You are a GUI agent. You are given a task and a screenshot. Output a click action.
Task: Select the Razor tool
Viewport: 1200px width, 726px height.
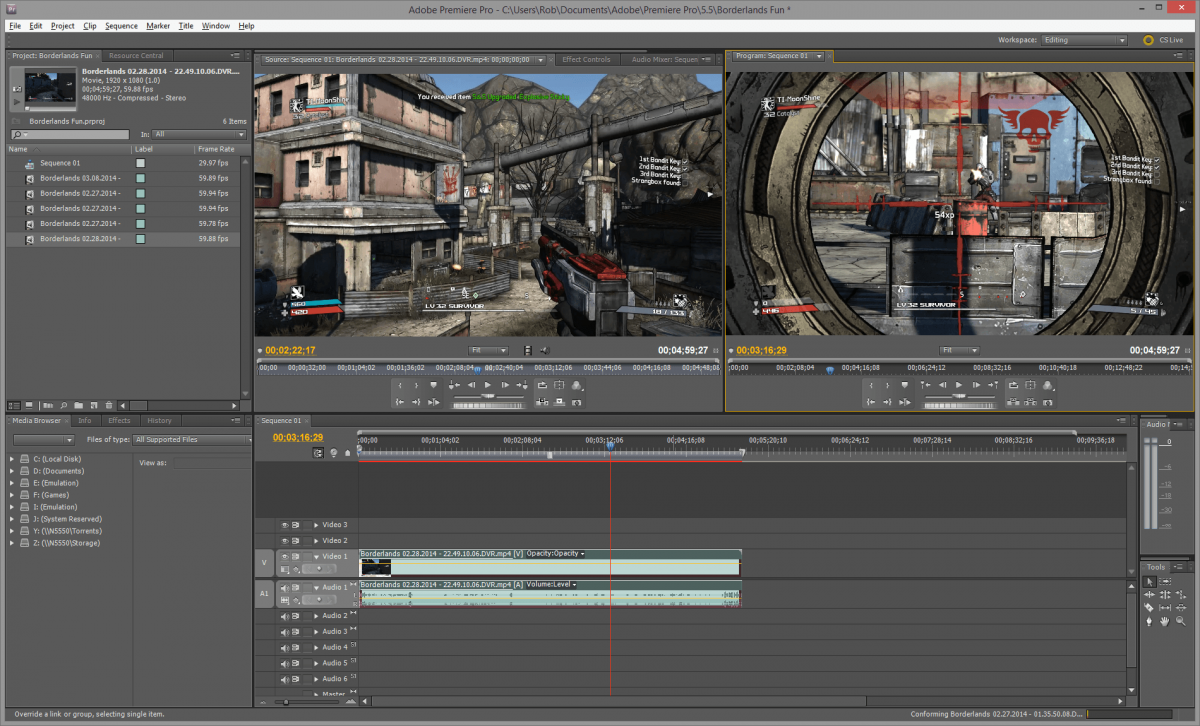[x=1149, y=607]
